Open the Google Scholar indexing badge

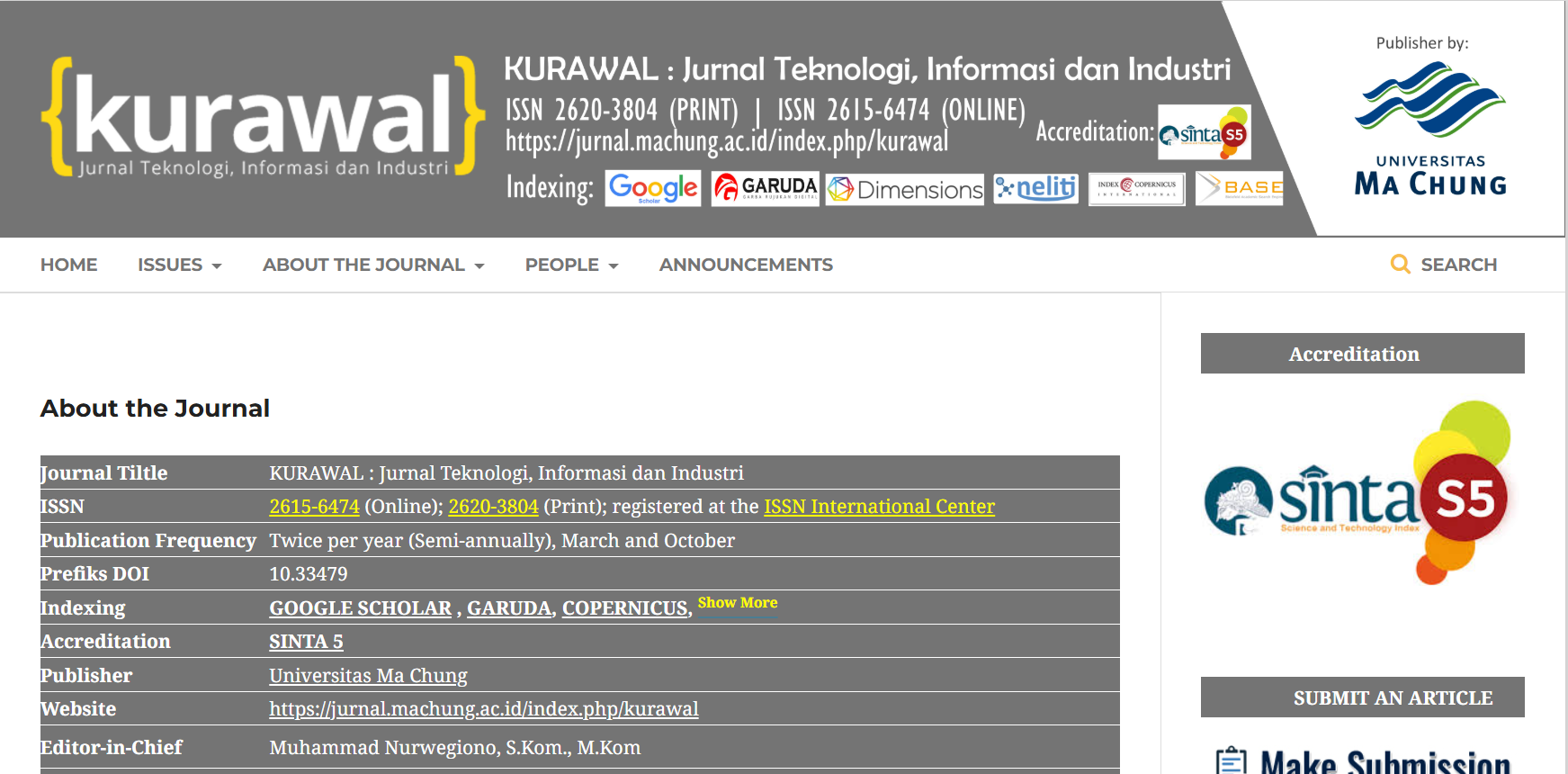(653, 188)
